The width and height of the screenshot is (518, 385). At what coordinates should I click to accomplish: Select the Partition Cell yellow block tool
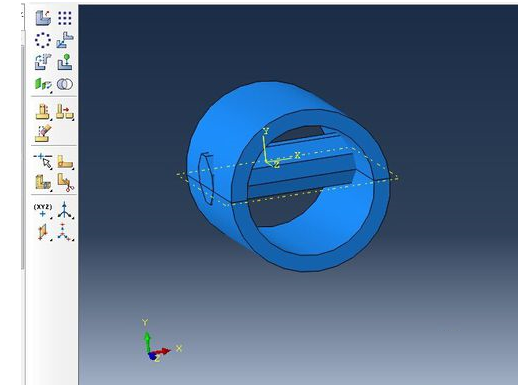pos(43,182)
